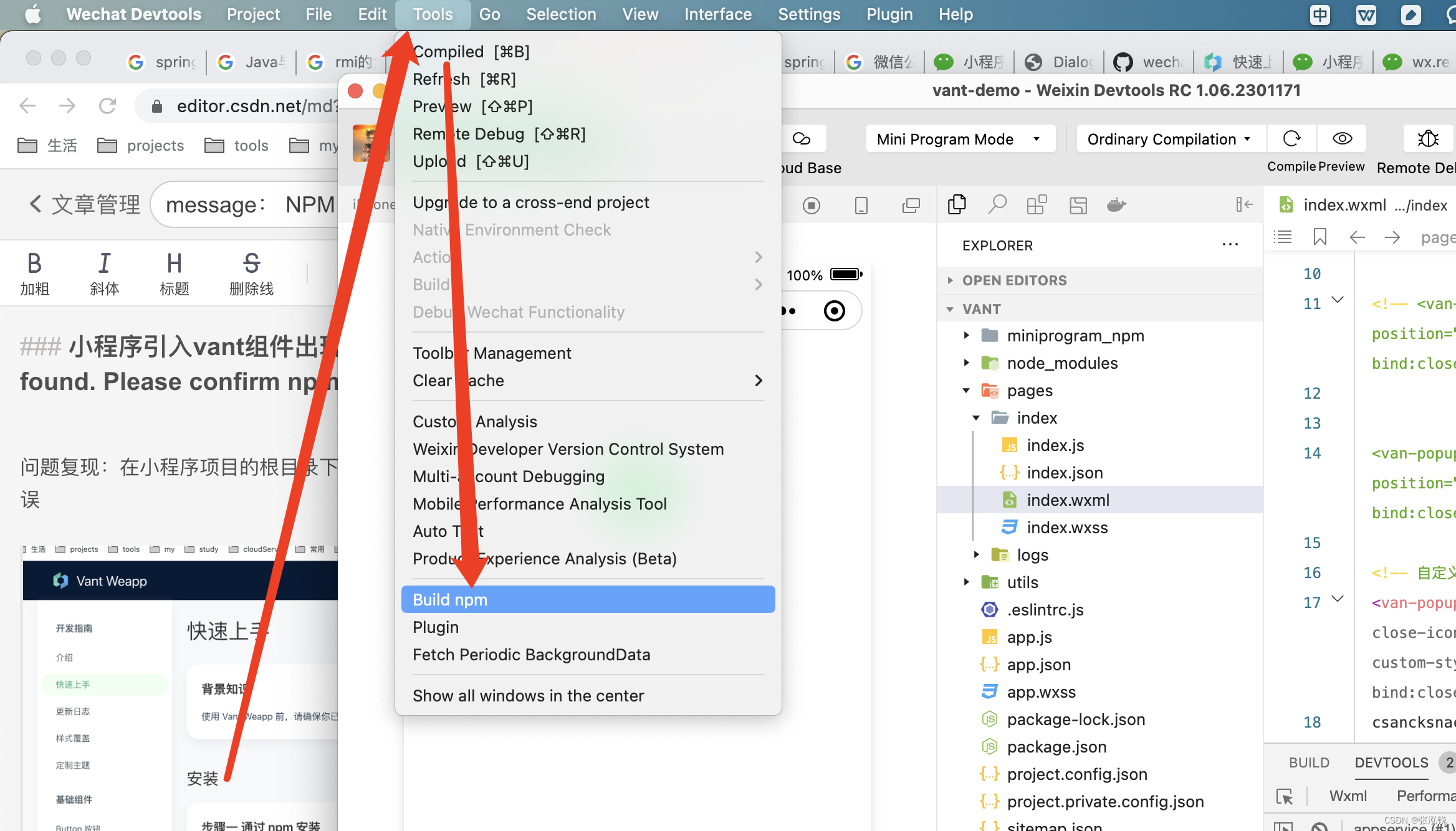Open the Mini Program Mode dropdown
Viewport: 1456px width, 831px height.
959,139
